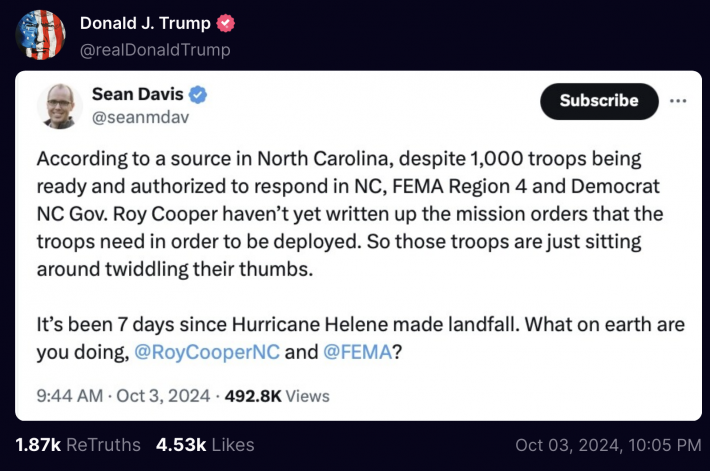Open the Sean Davis display name
710x471 pixels.
point(135,94)
